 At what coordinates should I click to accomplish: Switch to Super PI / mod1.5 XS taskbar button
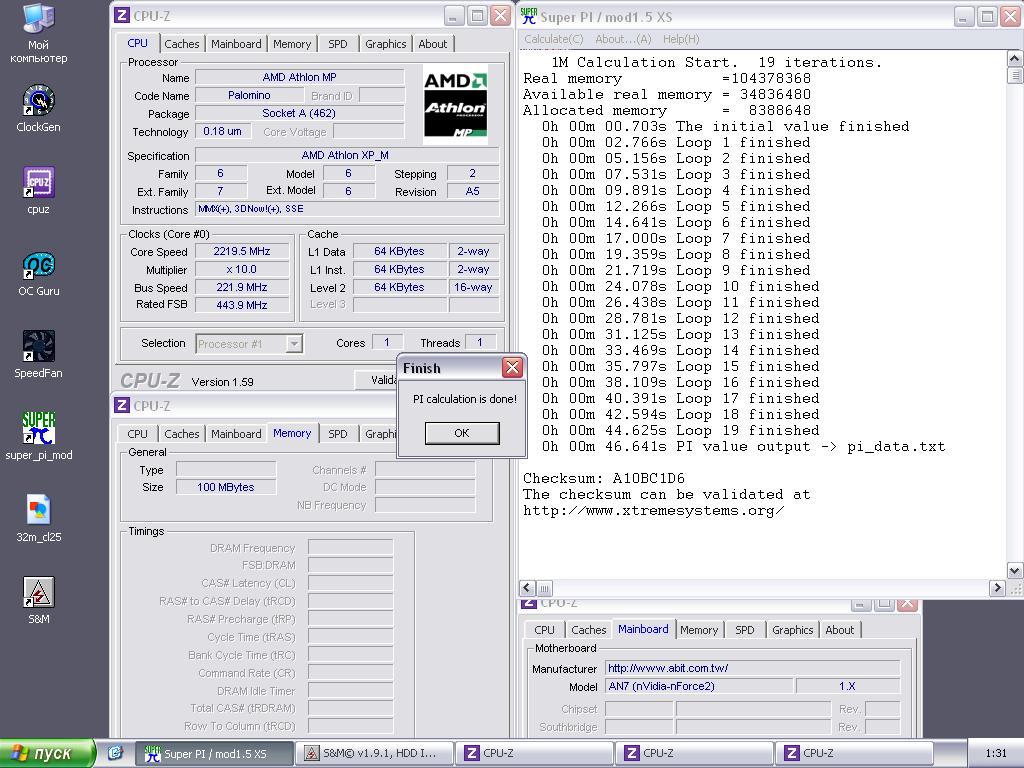(x=214, y=753)
